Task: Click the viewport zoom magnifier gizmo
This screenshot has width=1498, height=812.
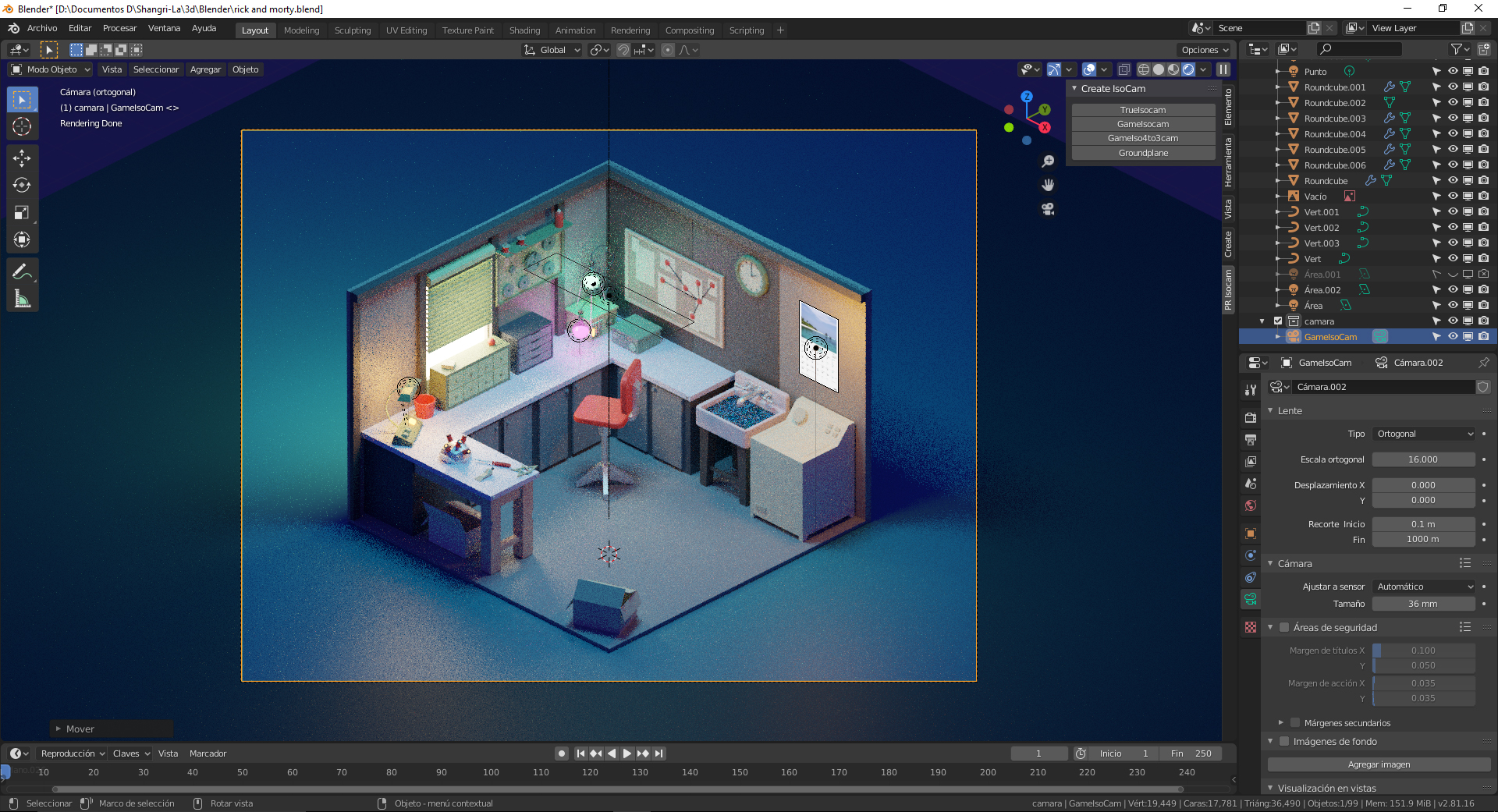Action: pos(1048,161)
